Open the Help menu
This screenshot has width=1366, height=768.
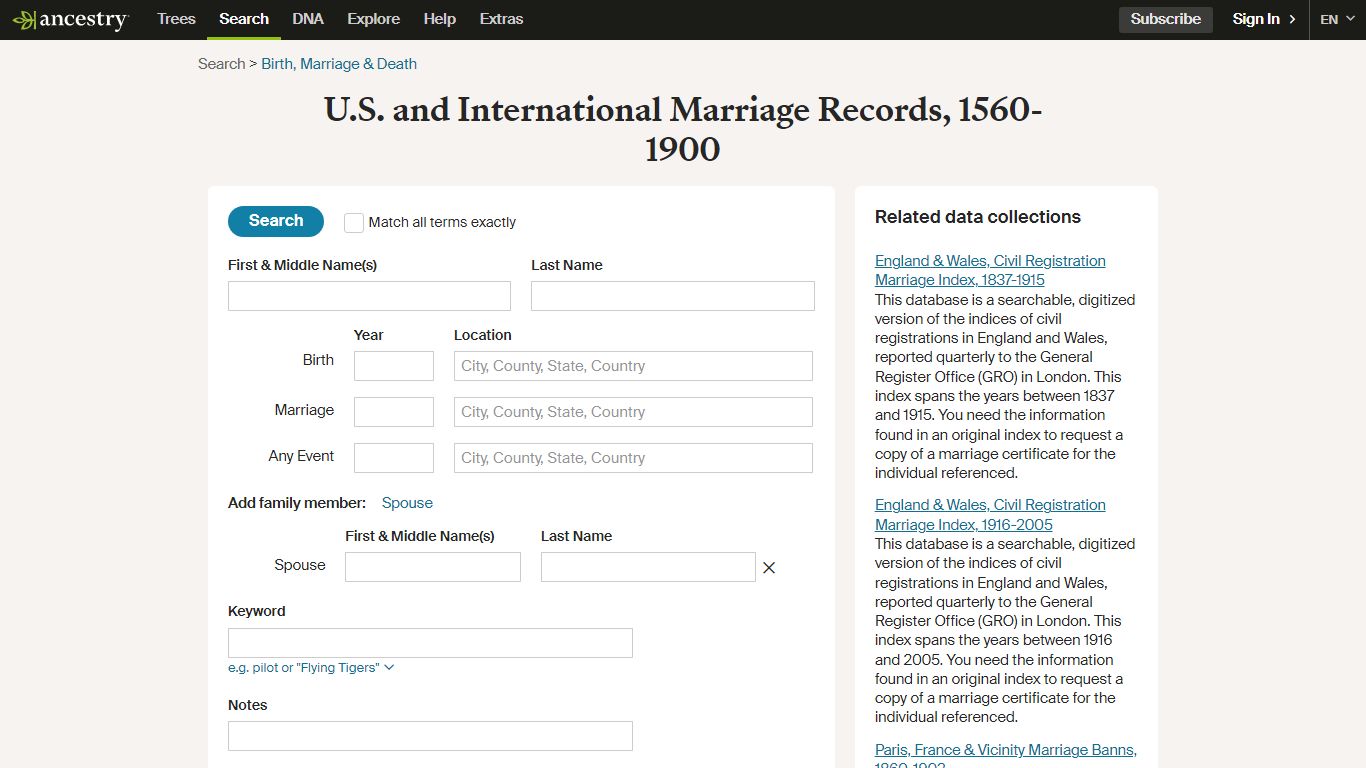click(x=440, y=19)
